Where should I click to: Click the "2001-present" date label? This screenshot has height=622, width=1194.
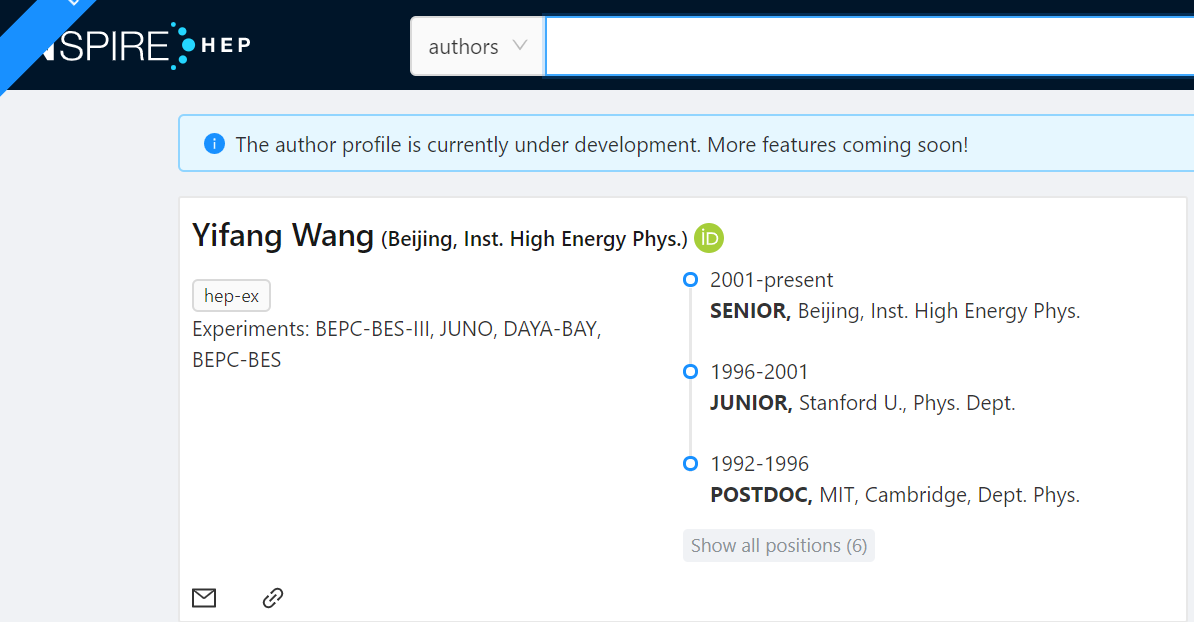point(771,279)
